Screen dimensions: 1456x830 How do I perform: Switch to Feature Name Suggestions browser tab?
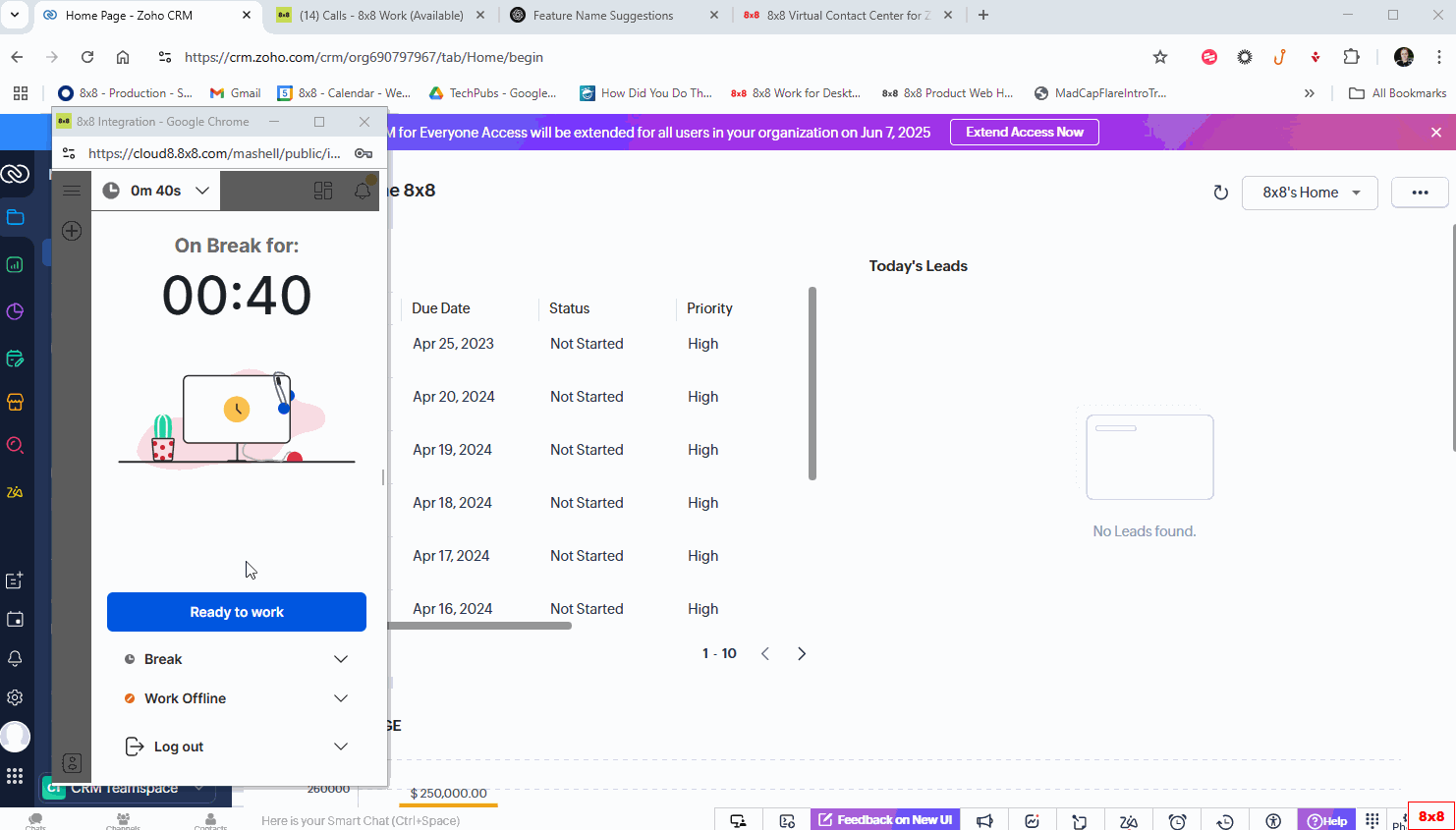[x=614, y=15]
